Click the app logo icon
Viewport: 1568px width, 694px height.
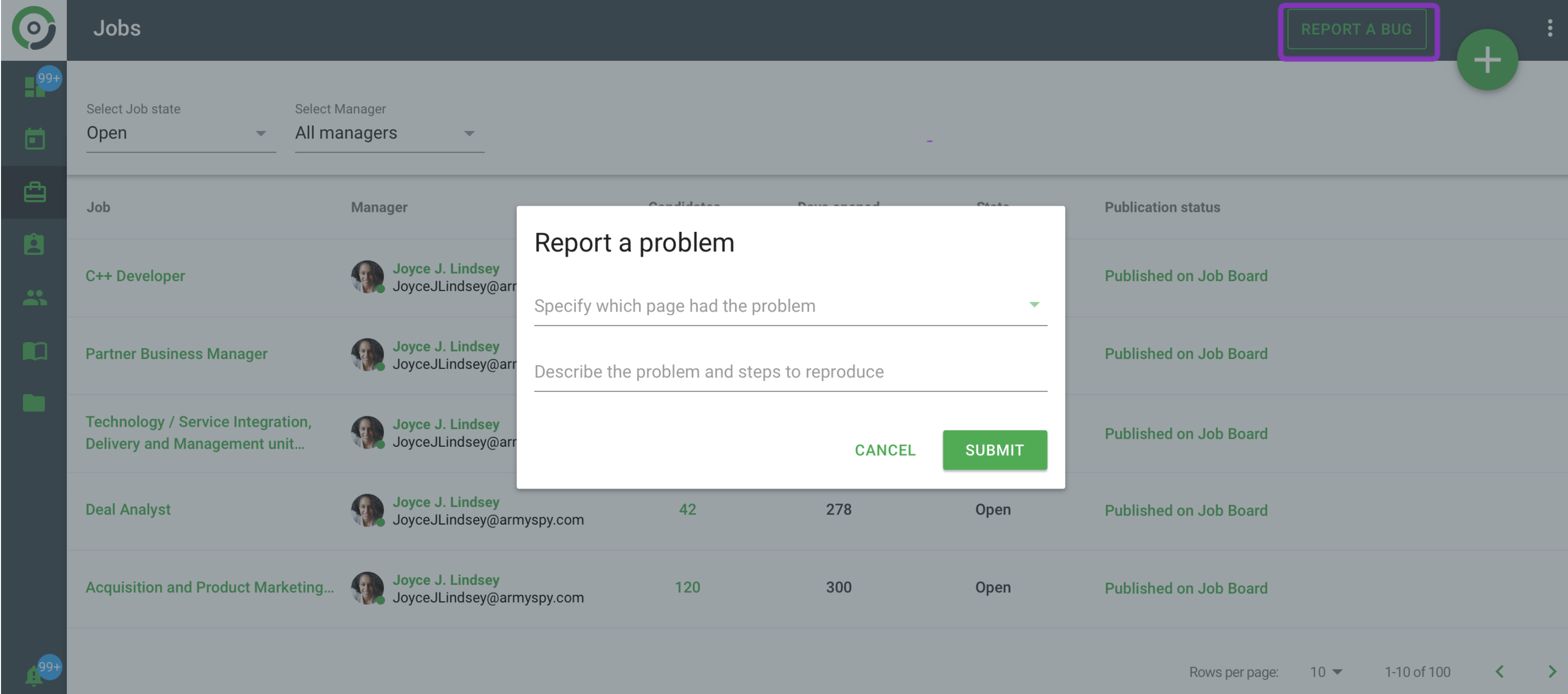point(33,28)
